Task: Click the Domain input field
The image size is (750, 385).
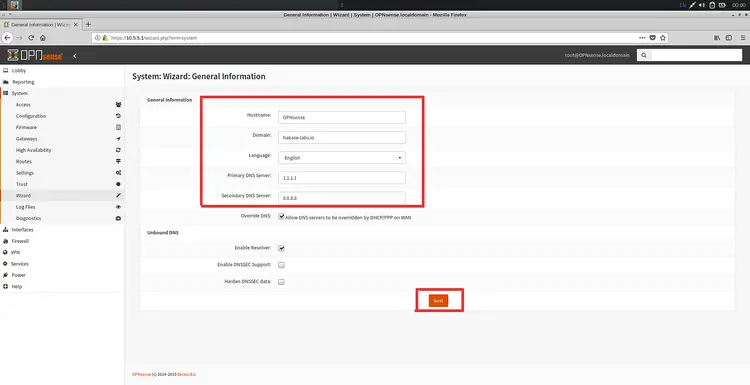Action: pyautogui.click(x=342, y=137)
